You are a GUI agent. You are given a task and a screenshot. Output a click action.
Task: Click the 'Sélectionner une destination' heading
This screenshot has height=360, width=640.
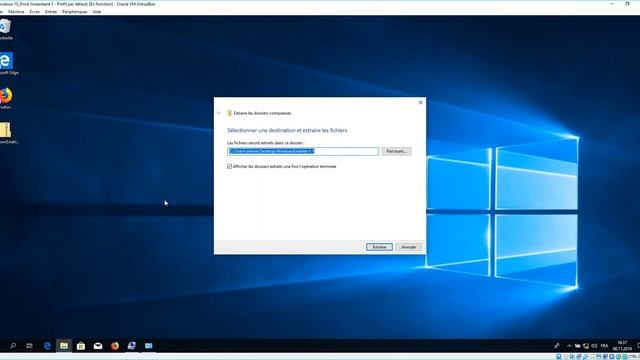[x=287, y=130]
